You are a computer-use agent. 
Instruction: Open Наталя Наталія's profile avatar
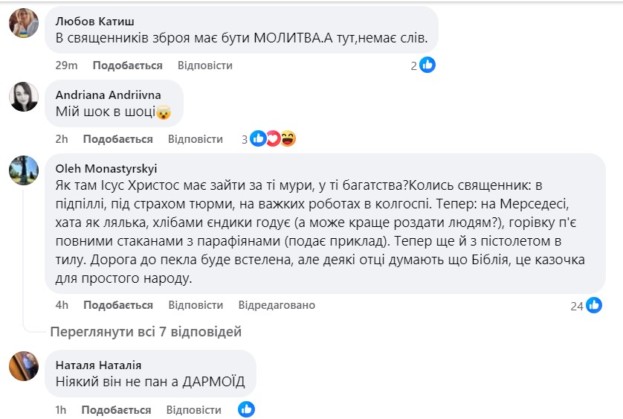(x=23, y=366)
